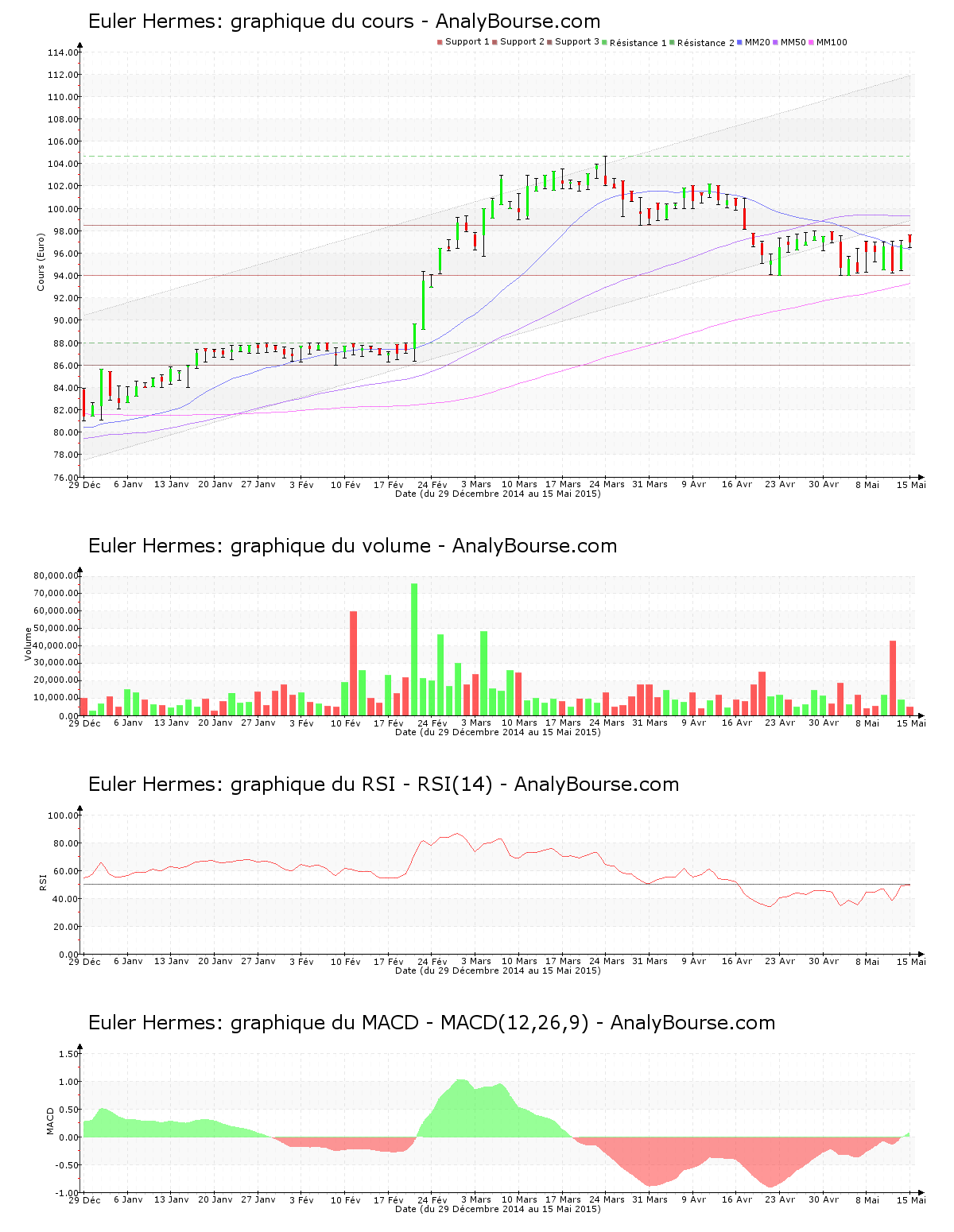Select the Support 3 legend label
The image size is (954, 1232).
tap(577, 42)
